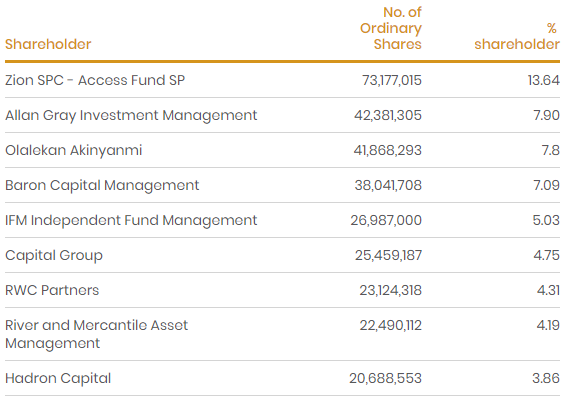This screenshot has height=398, width=568.
Task: Select the 7.09 percentage value
Action: pyautogui.click(x=546, y=185)
